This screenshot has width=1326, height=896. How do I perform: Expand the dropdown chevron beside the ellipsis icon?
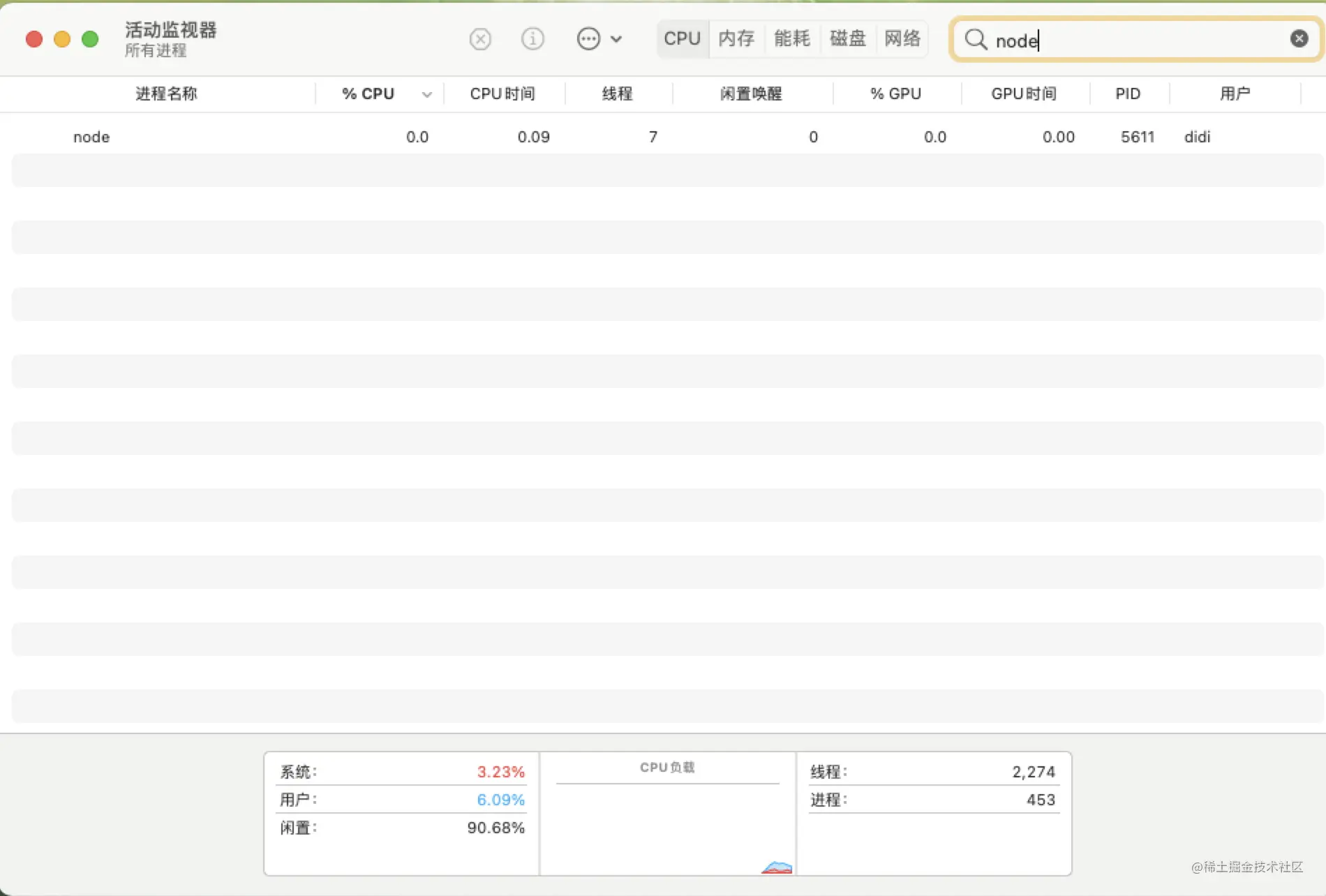[x=616, y=40]
